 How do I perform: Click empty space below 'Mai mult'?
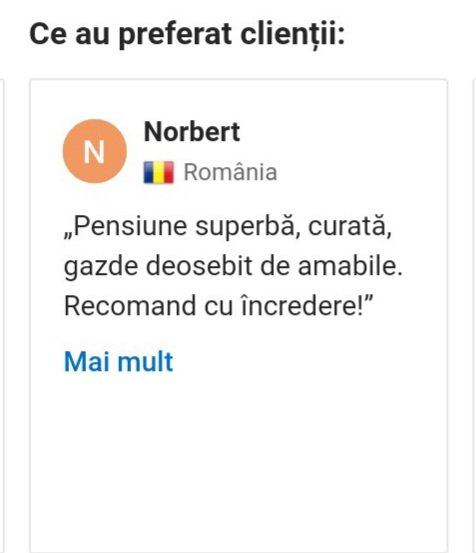tap(238, 458)
